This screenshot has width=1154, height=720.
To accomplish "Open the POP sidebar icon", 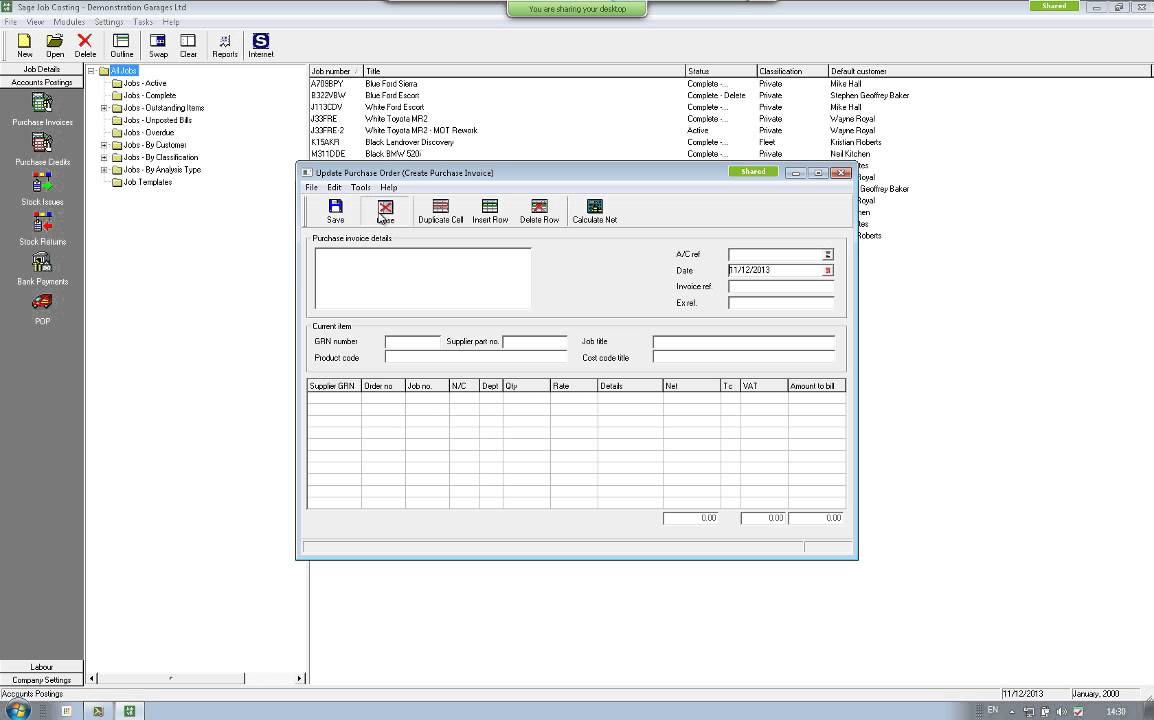I will pos(42,308).
